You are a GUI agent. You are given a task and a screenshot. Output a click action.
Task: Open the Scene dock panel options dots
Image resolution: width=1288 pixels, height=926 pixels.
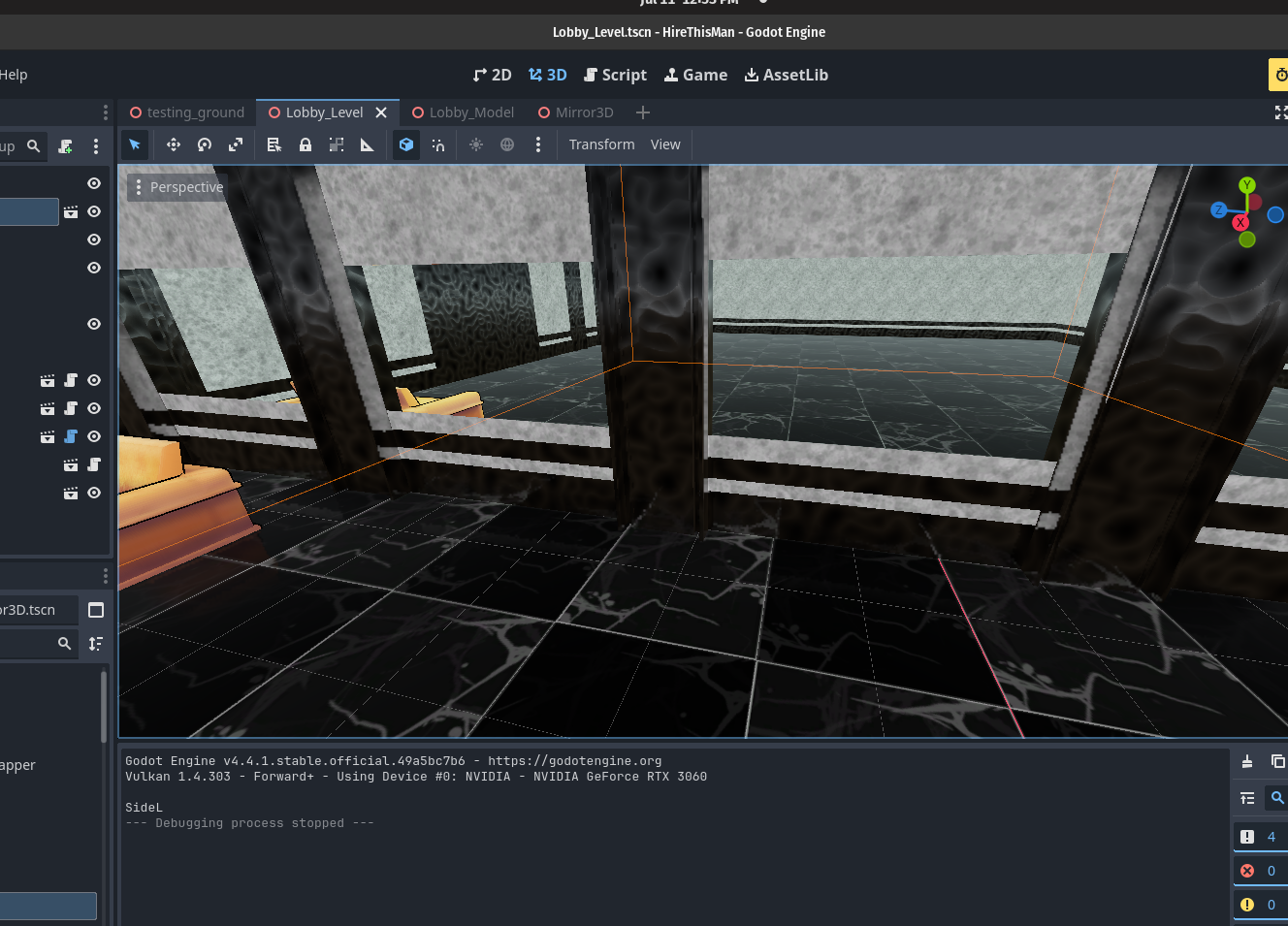point(106,112)
